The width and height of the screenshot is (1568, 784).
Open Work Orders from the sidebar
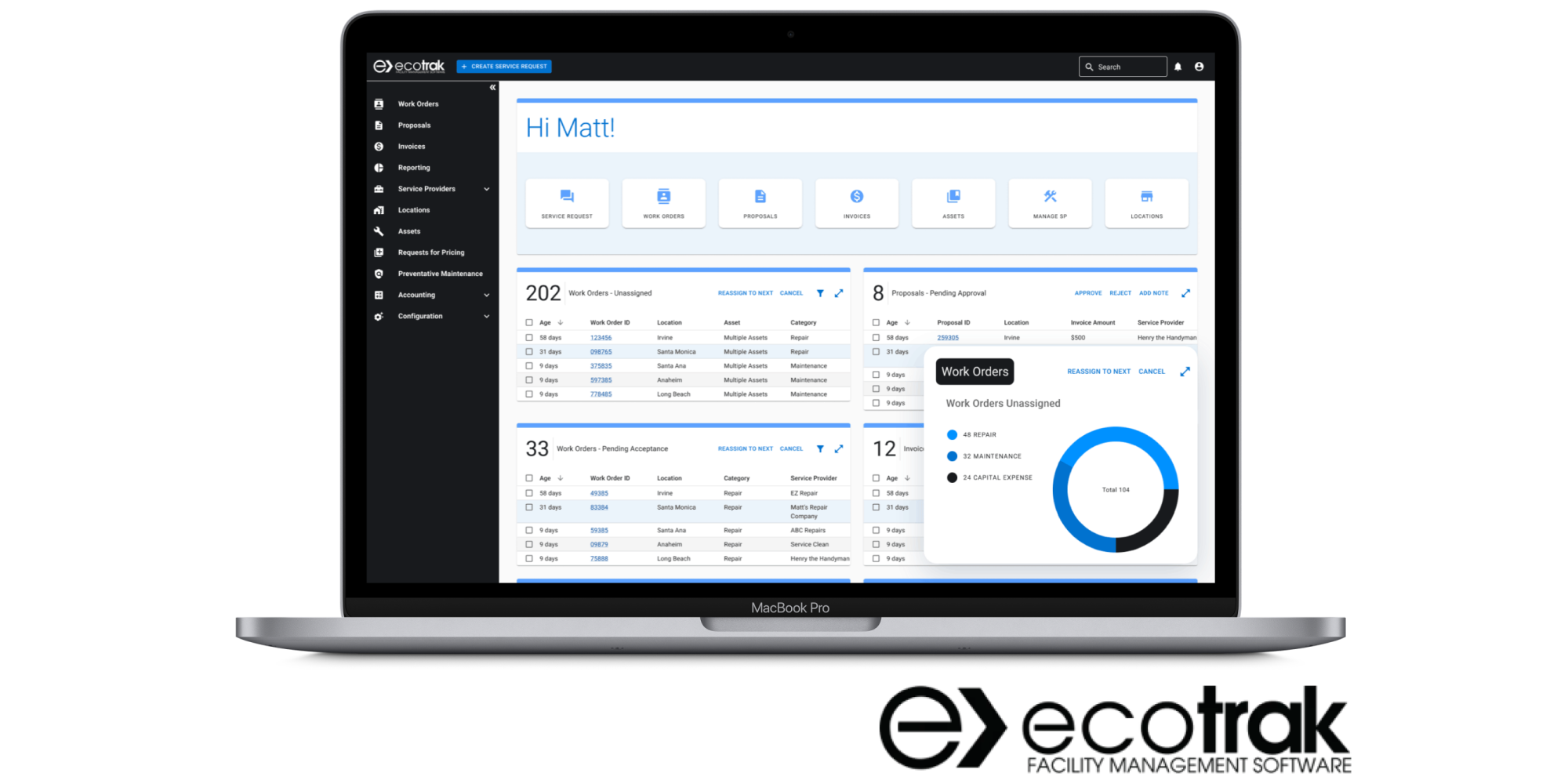point(418,103)
